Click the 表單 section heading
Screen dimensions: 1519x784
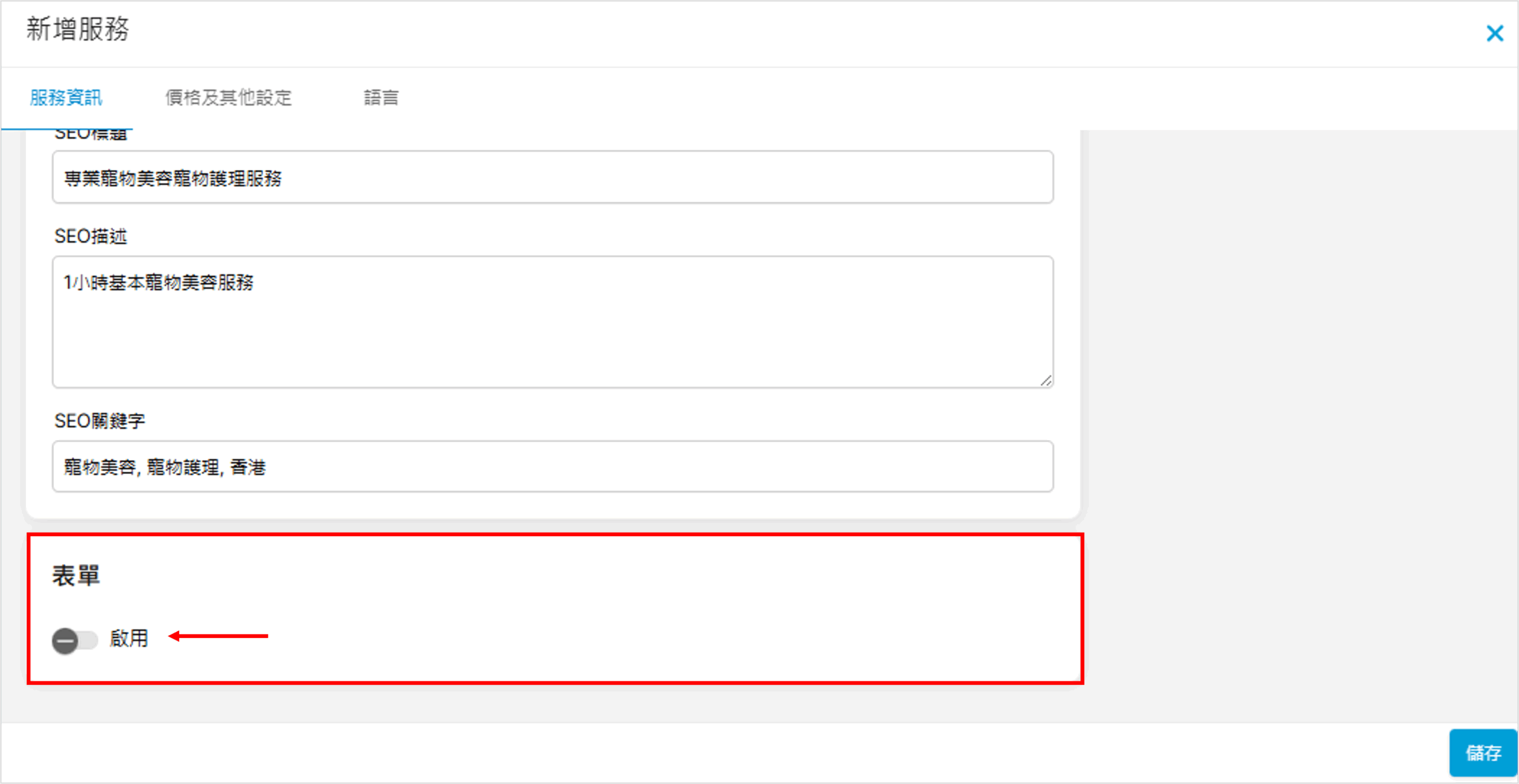click(x=76, y=576)
